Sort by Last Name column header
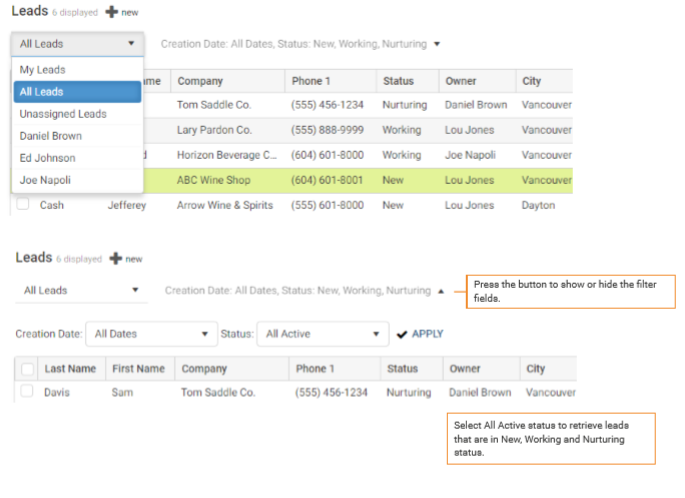Image resolution: width=685 pixels, height=498 pixels. point(70,369)
